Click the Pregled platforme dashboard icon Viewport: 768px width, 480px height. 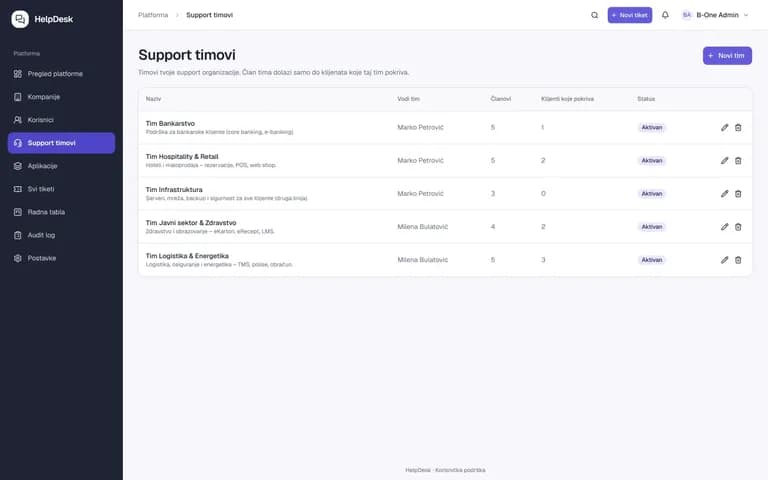click(18, 74)
